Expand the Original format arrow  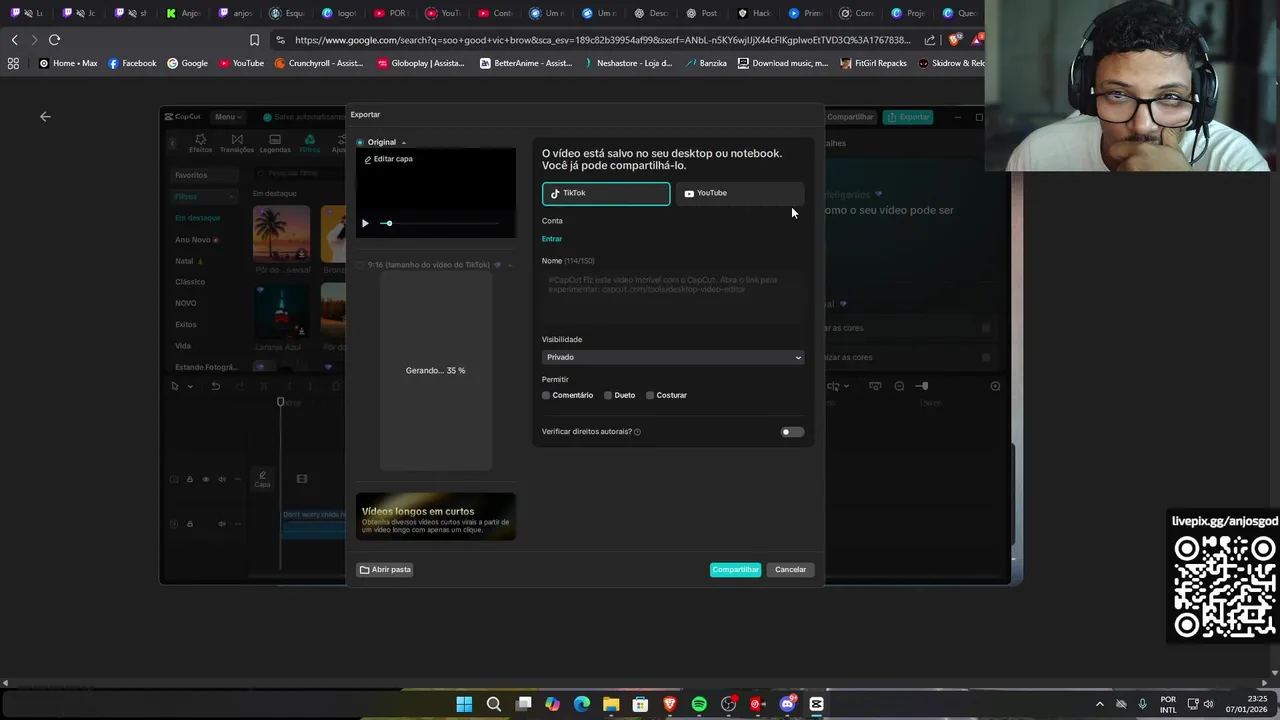[x=403, y=143]
